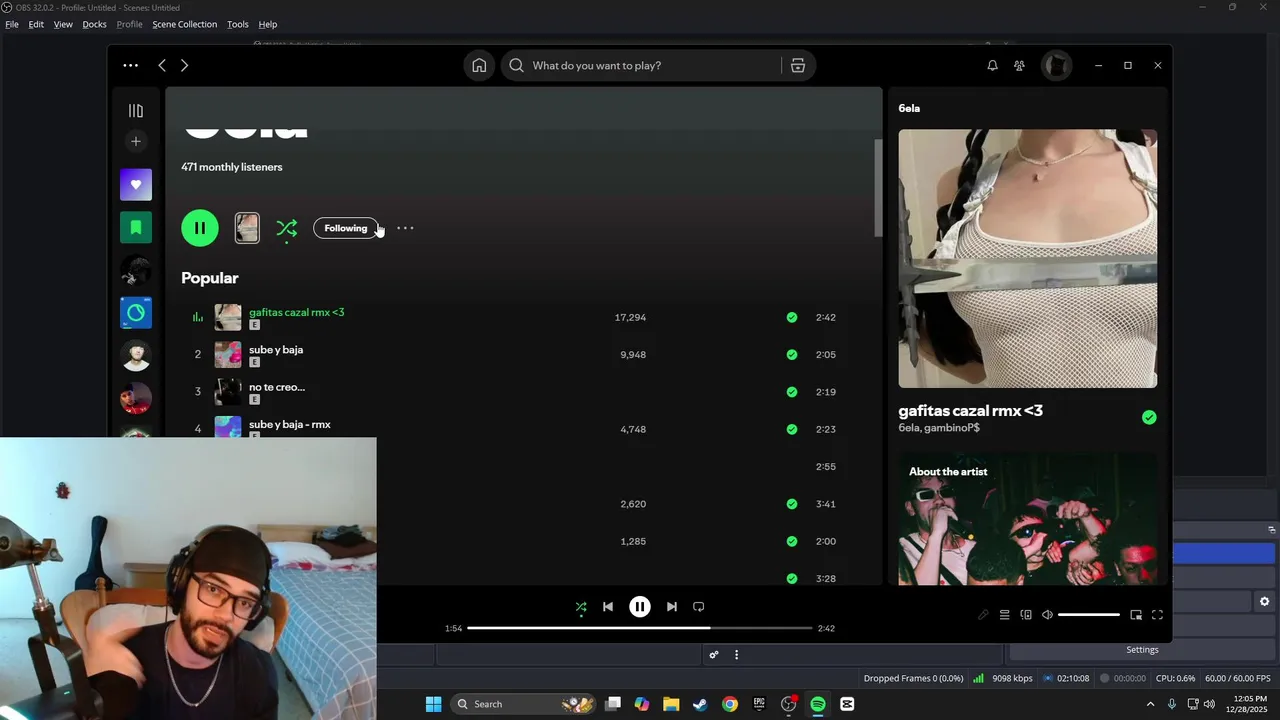Mute Spotify with the speaker icon
The width and height of the screenshot is (1280, 720).
coord(1047,615)
